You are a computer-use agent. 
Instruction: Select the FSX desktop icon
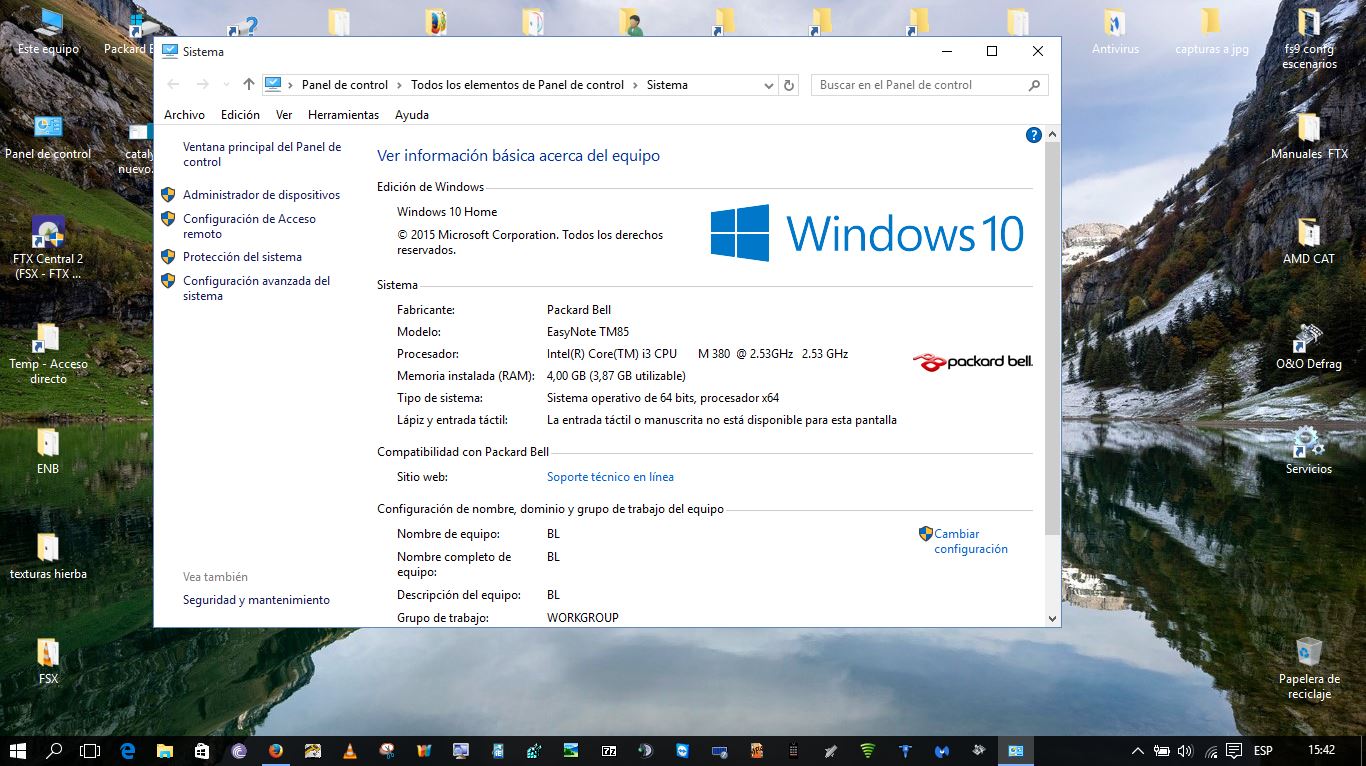pyautogui.click(x=48, y=662)
